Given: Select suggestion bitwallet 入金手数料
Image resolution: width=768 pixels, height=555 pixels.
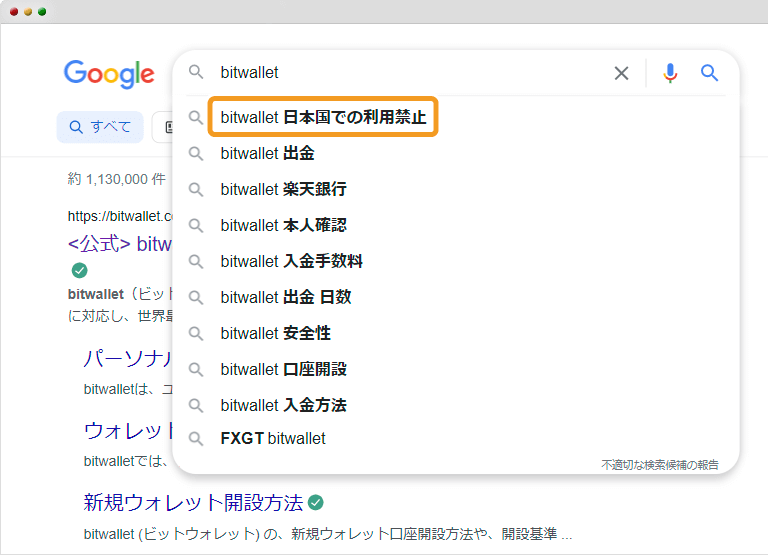Looking at the screenshot, I should click(291, 261).
